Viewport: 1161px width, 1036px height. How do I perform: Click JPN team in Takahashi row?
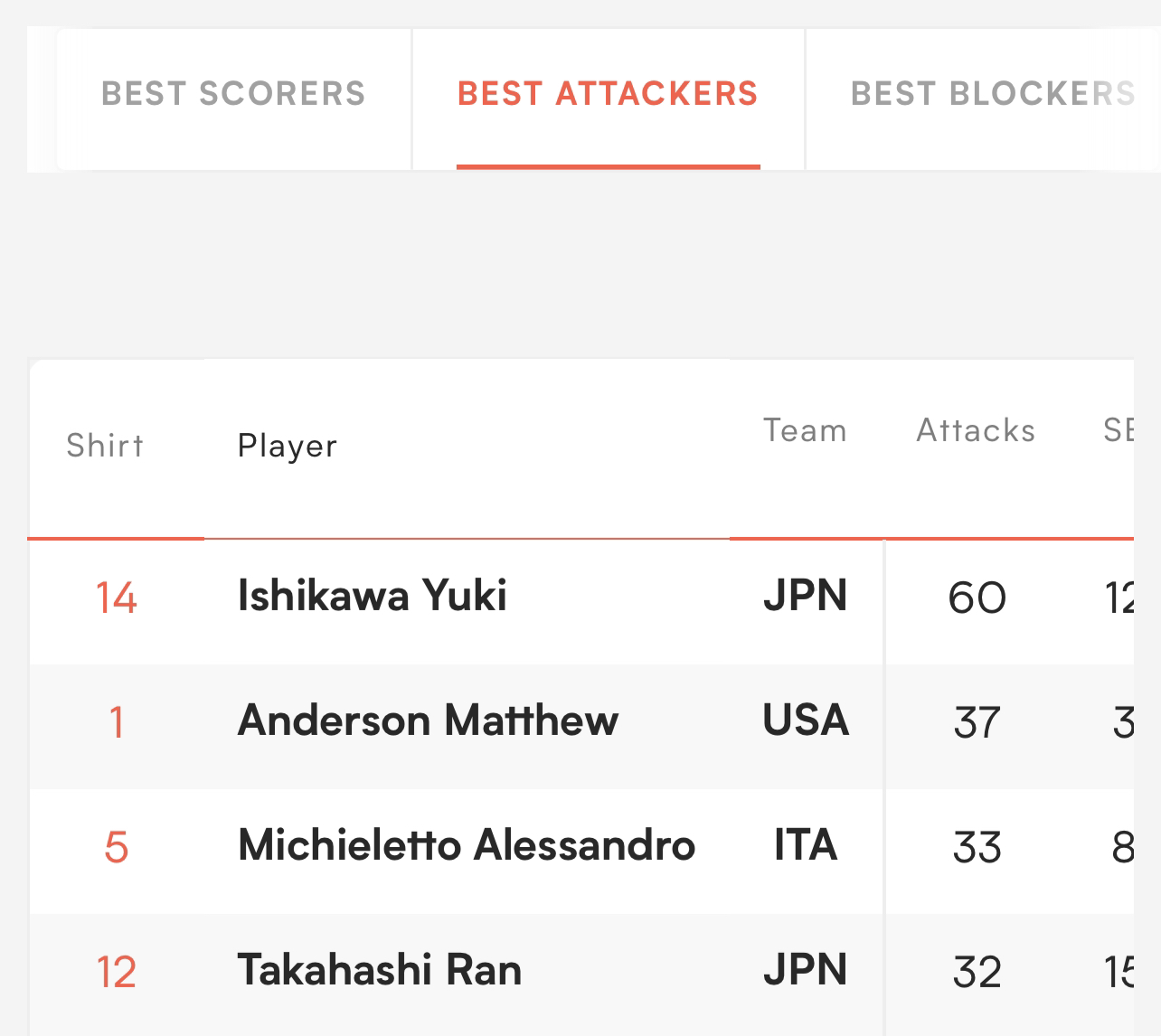point(805,970)
